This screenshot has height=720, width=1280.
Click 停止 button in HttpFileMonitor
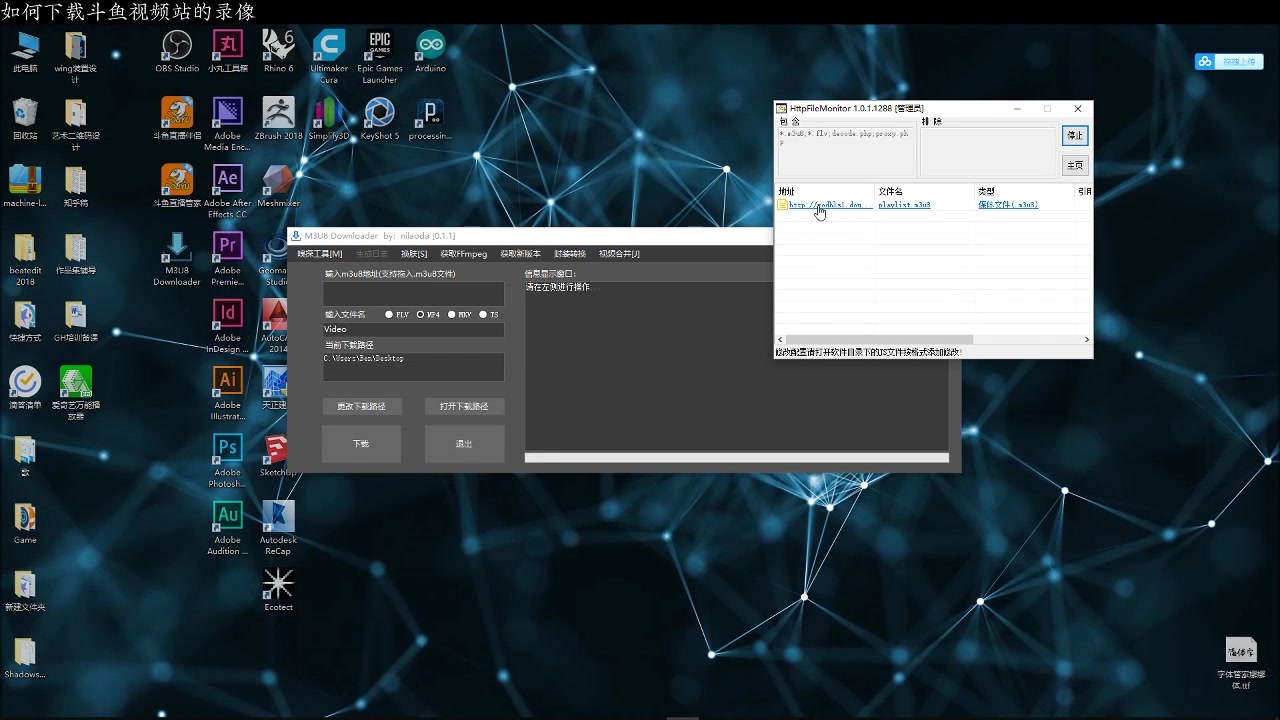(1075, 135)
